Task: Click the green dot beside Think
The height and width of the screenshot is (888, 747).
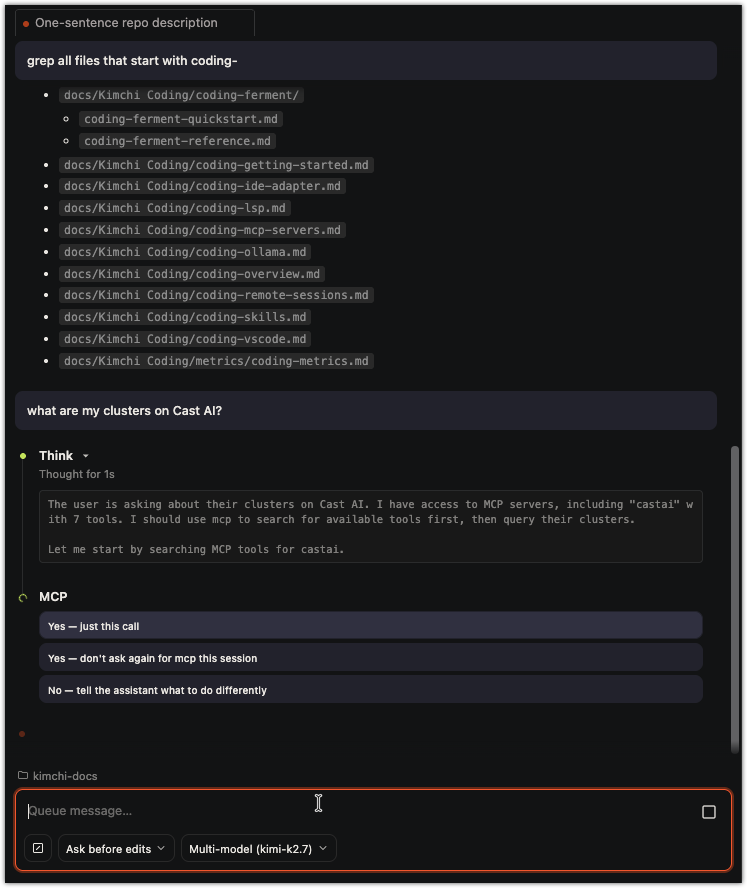Action: coord(23,456)
